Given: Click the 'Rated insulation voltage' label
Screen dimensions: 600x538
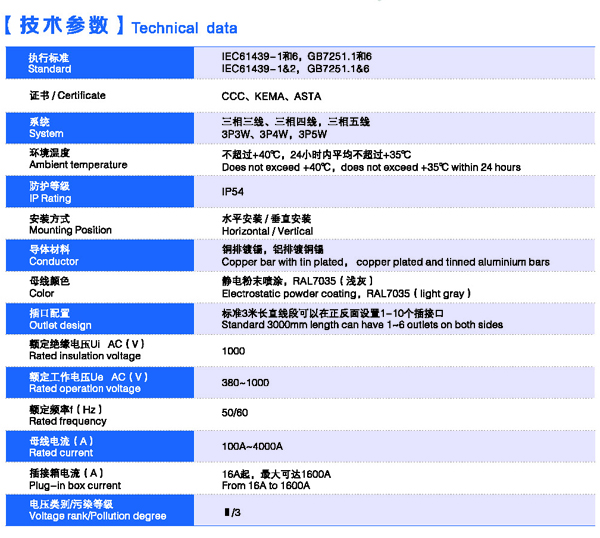Looking at the screenshot, I should click(x=85, y=357).
